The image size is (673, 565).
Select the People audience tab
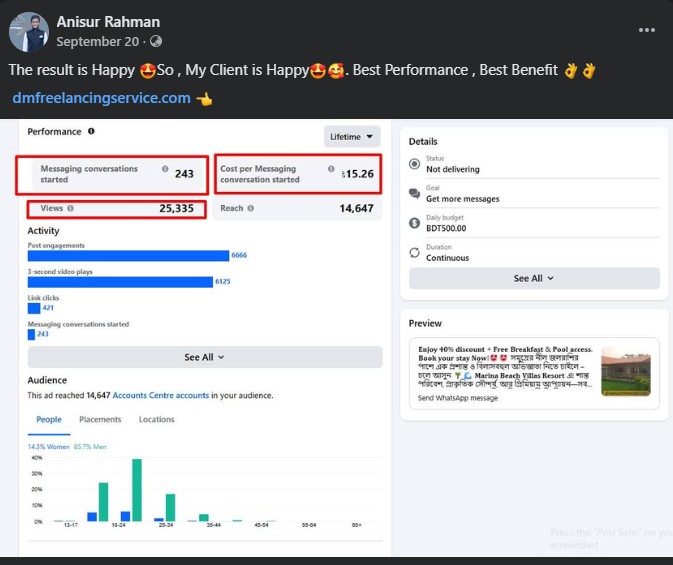coord(49,419)
